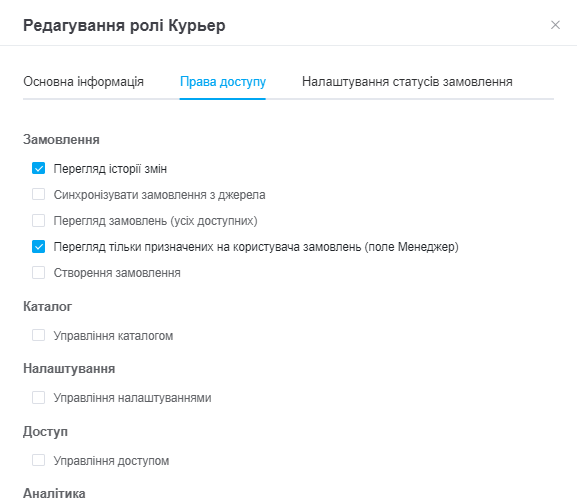Click the Аналітика section heading

click(54, 493)
